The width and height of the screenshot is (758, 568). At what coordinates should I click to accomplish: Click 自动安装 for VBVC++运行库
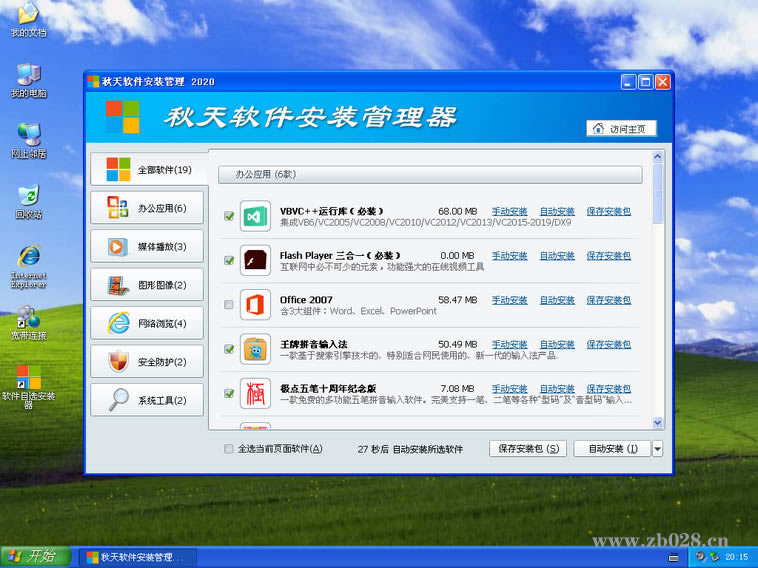click(x=557, y=211)
